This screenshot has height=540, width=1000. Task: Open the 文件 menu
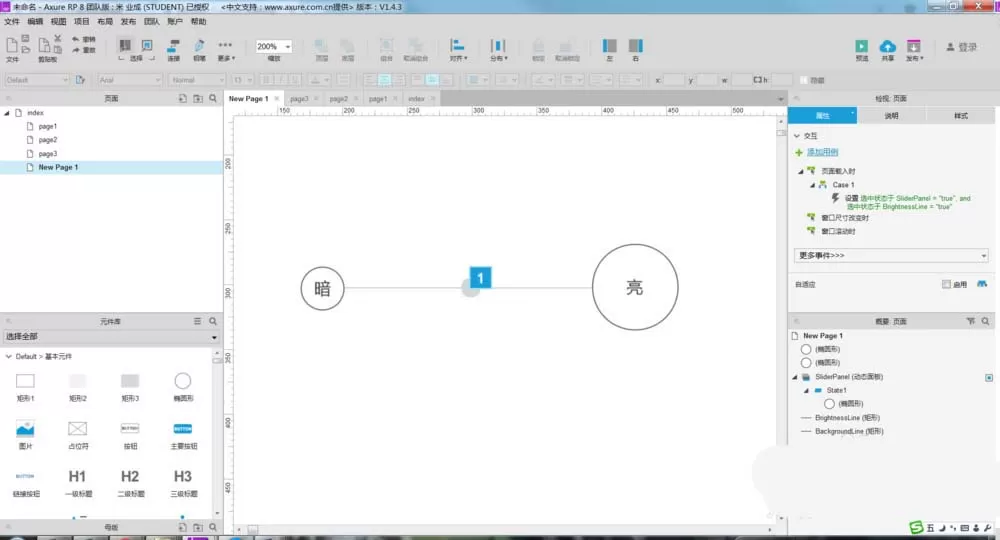point(12,22)
